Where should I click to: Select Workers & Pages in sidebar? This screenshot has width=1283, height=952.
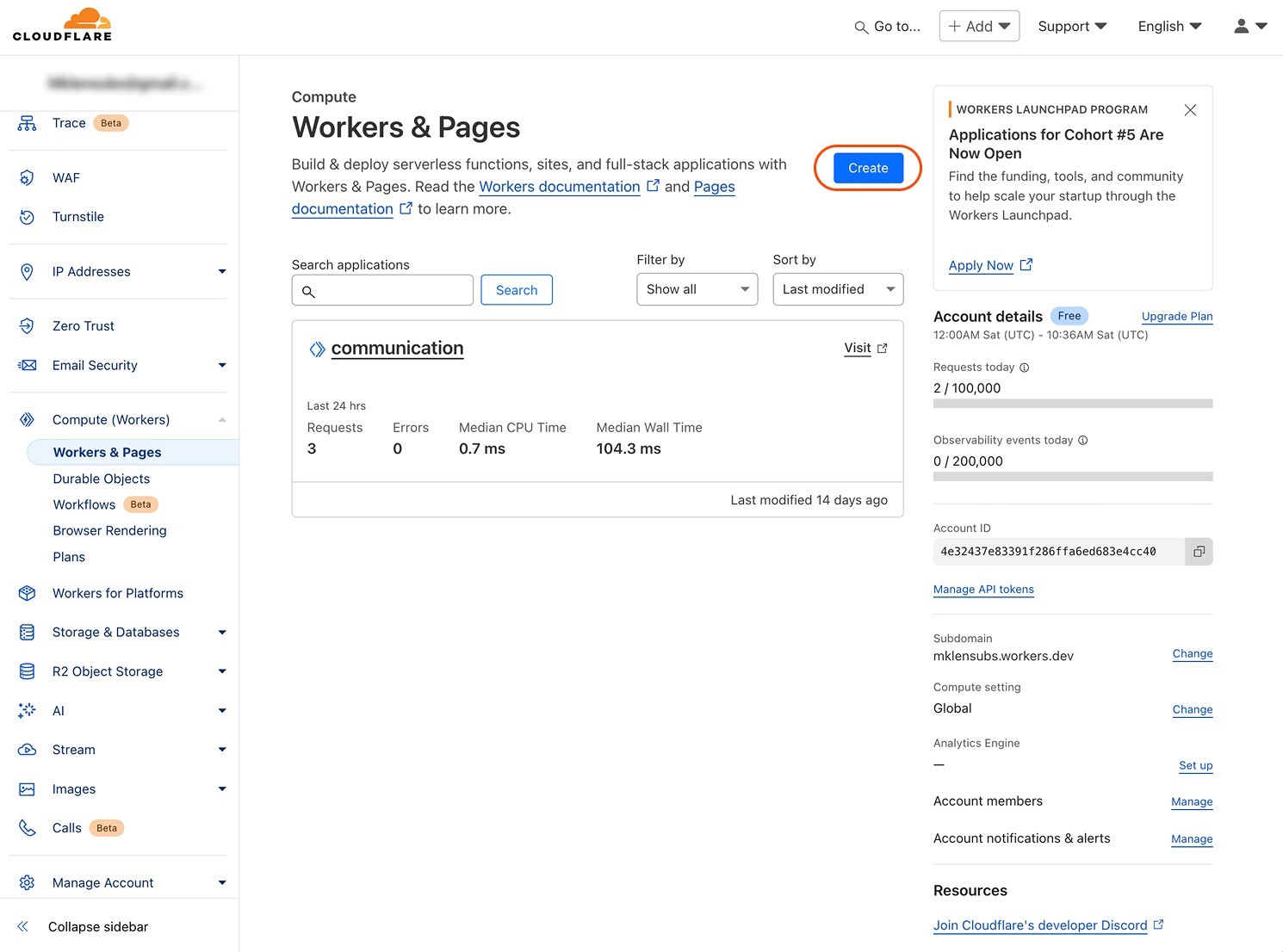coord(133,453)
